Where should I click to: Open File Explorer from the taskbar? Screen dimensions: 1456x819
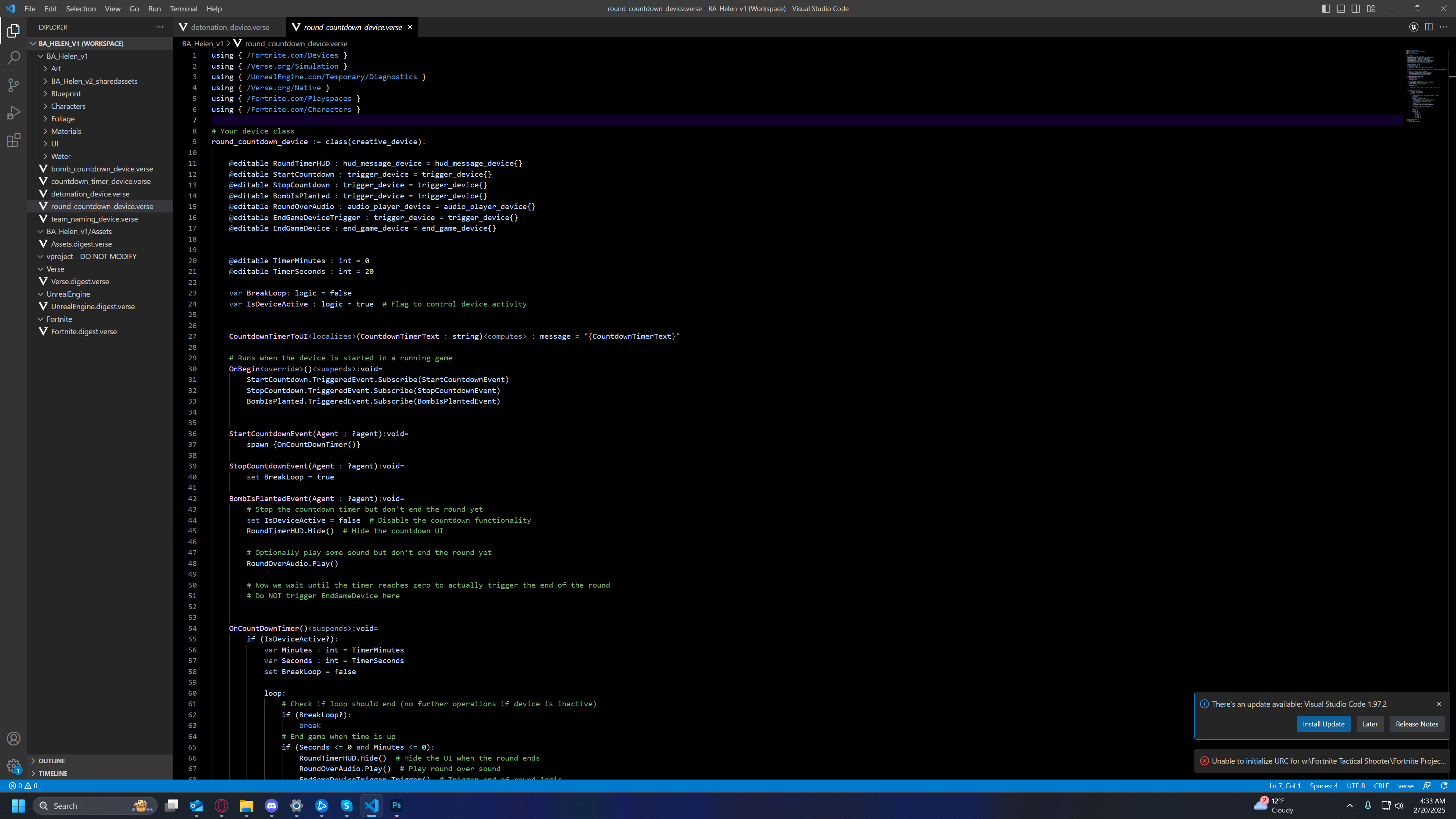(247, 805)
